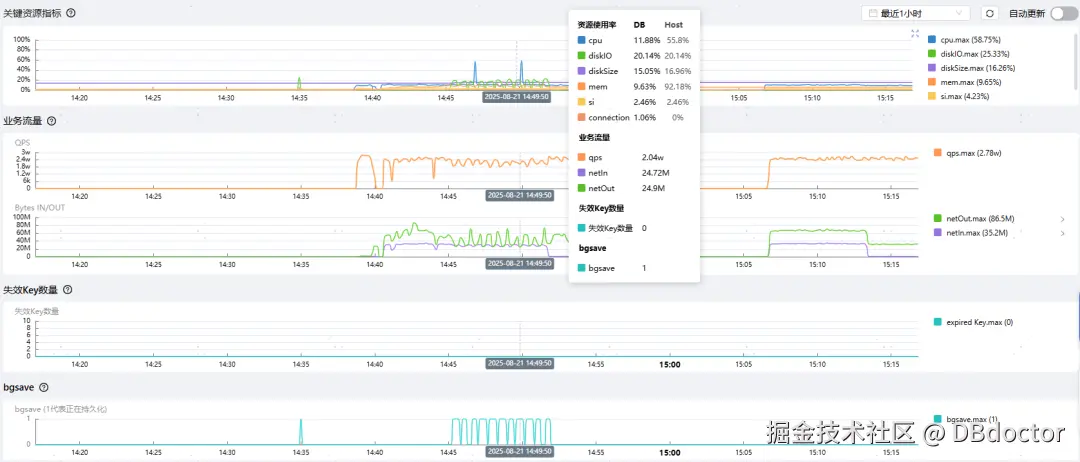This screenshot has height=462, width=1080.
Task: Click calendar icon in time range selector
Action: click(x=871, y=13)
